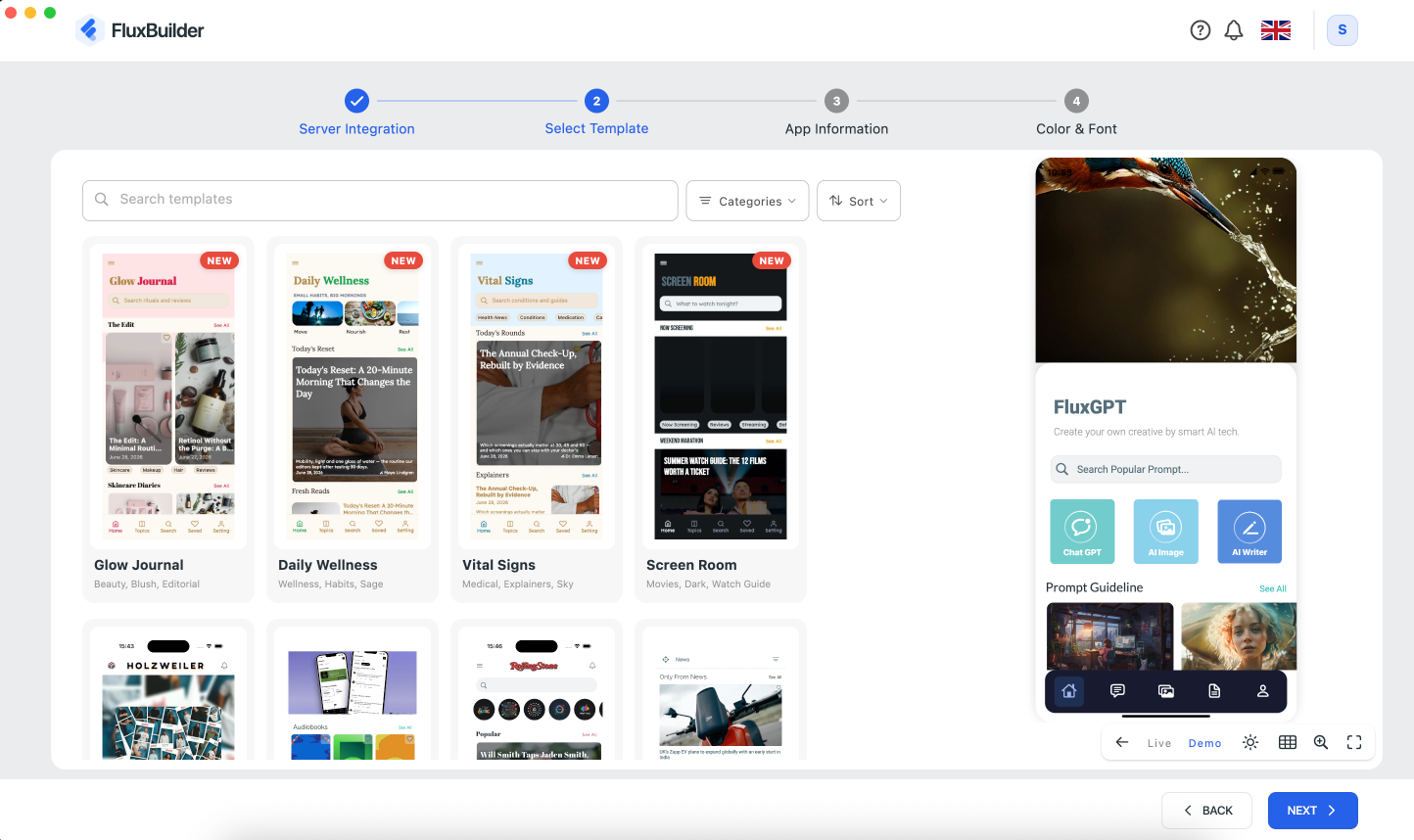Click the step 3 circle
The width and height of the screenshot is (1414, 840).
point(836,101)
